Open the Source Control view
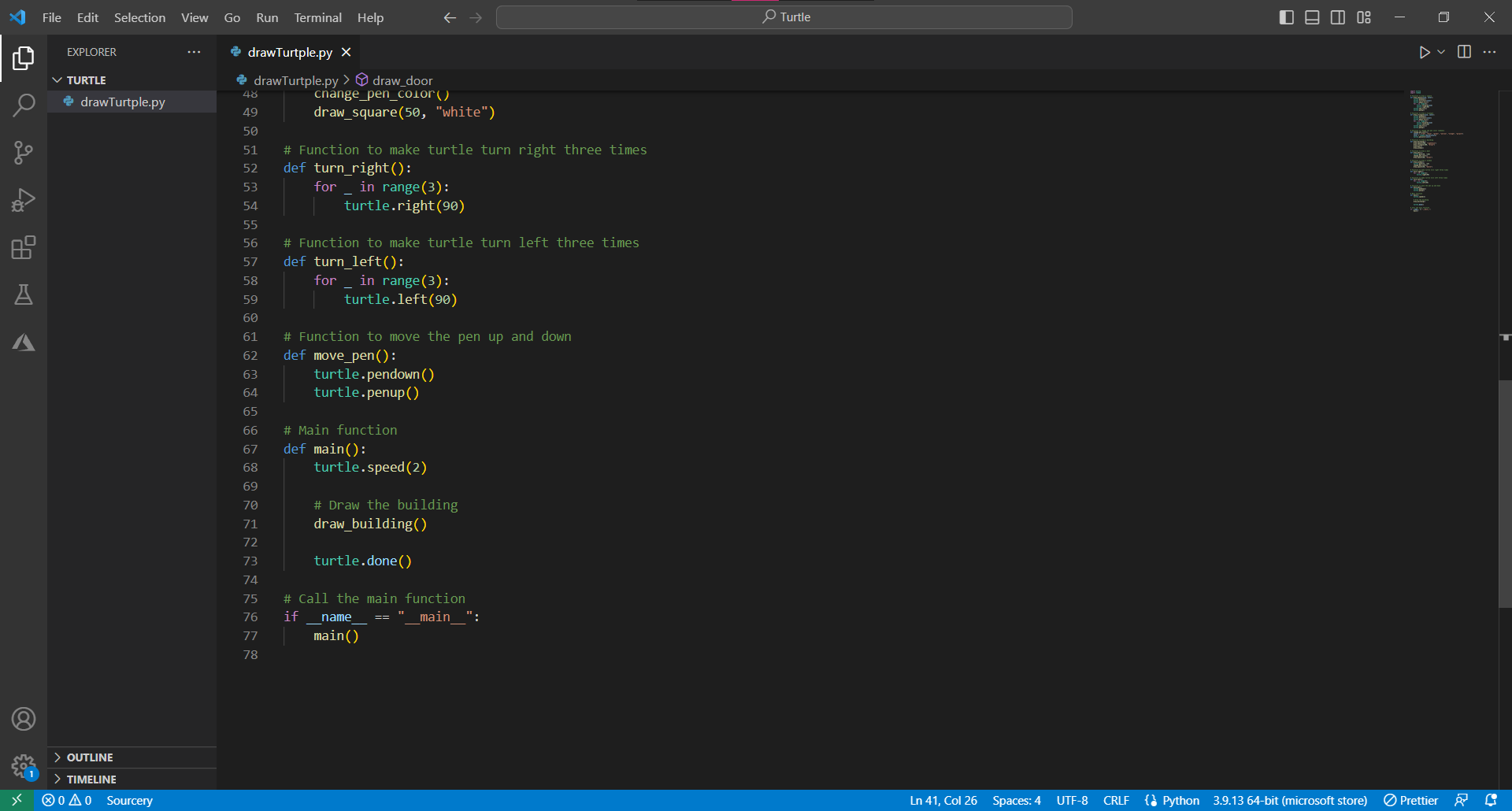1512x811 pixels. [24, 152]
